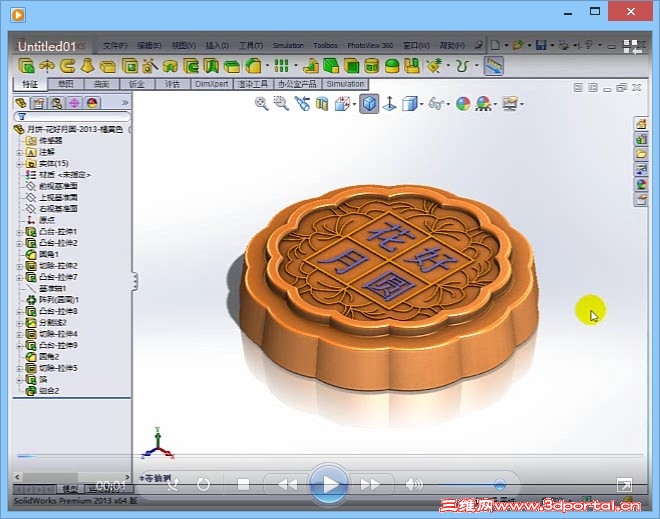Expand the 分割线2 feature node
660x519 pixels.
pyautogui.click(x=19, y=323)
